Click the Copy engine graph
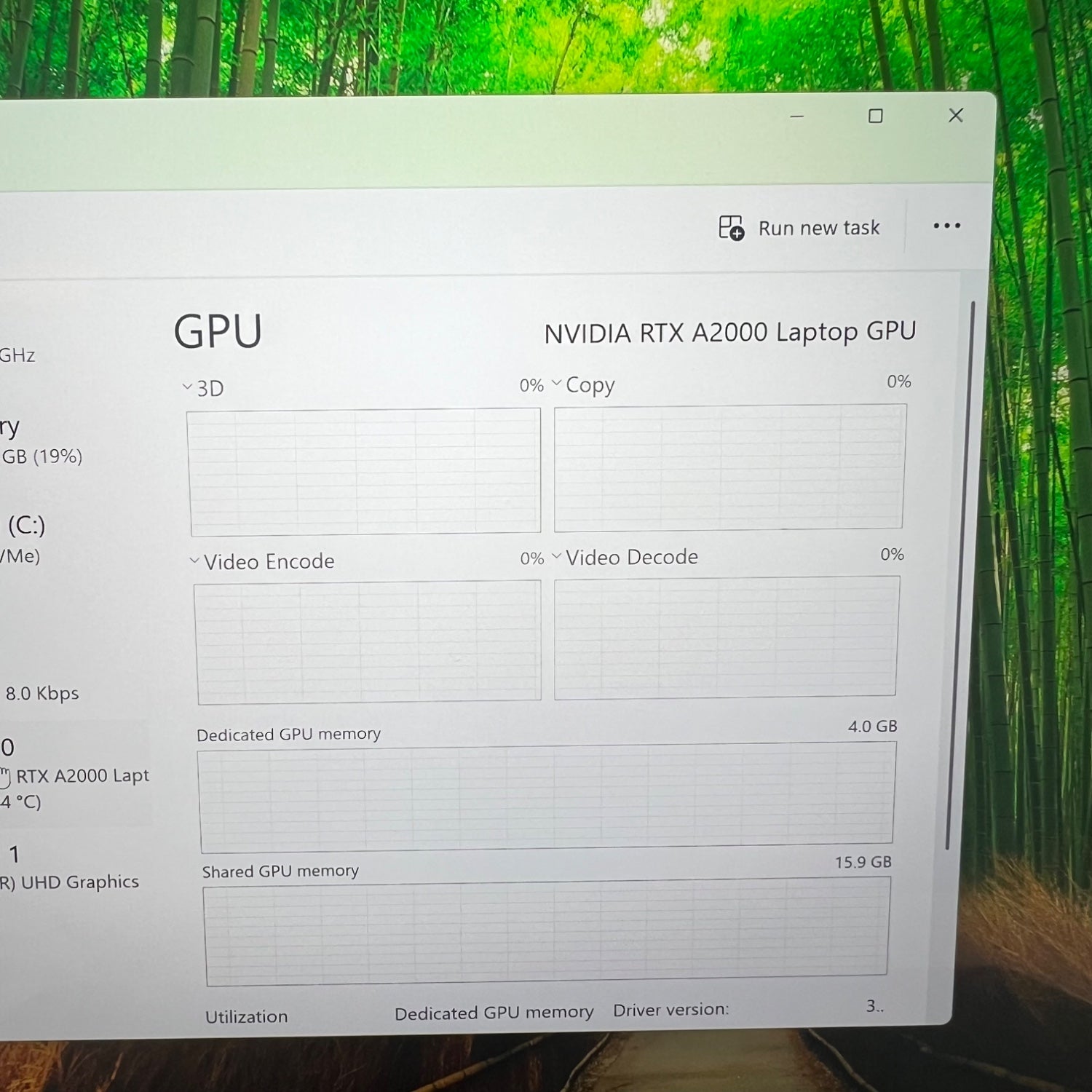The width and height of the screenshot is (1092, 1092). (x=729, y=467)
